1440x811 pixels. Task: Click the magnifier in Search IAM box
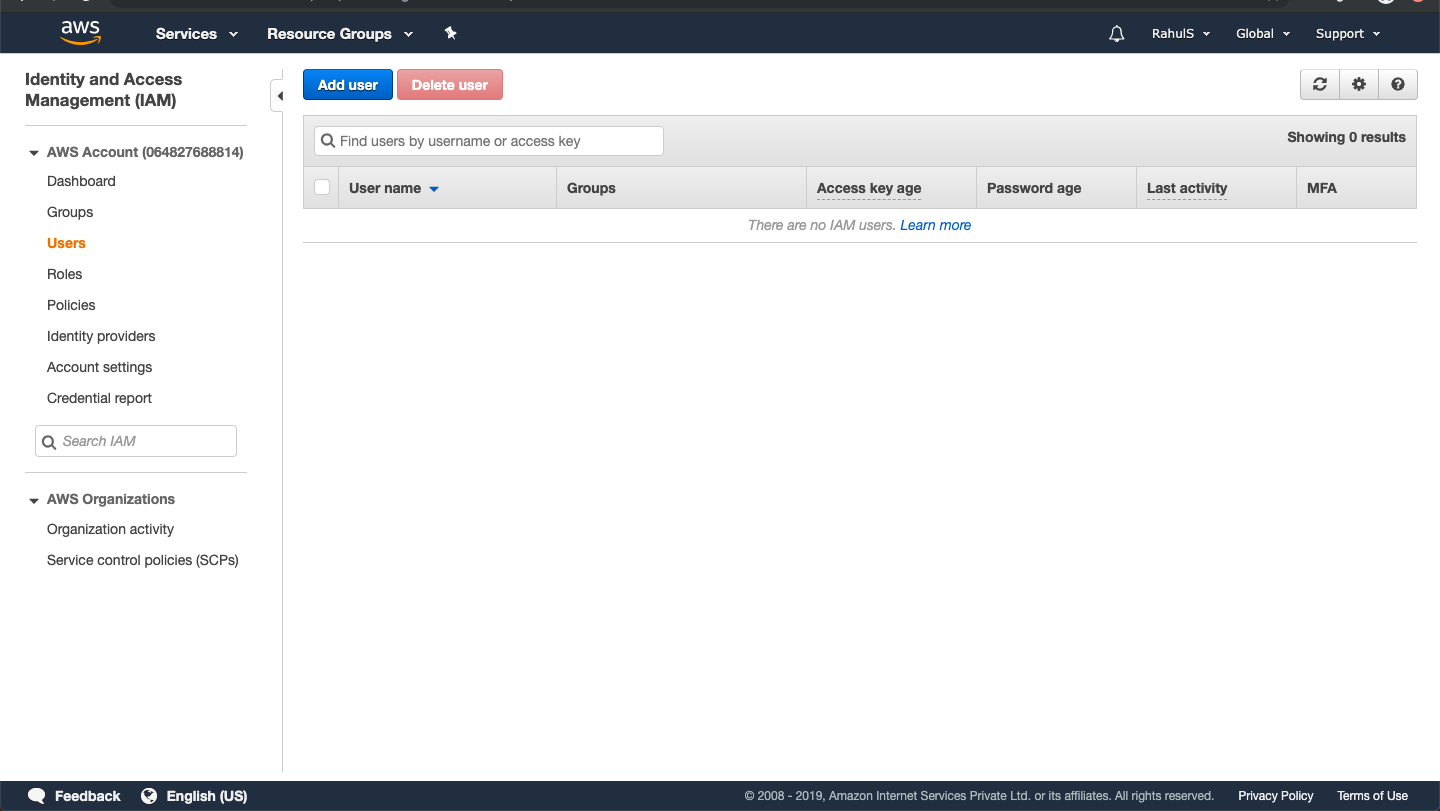[x=50, y=441]
